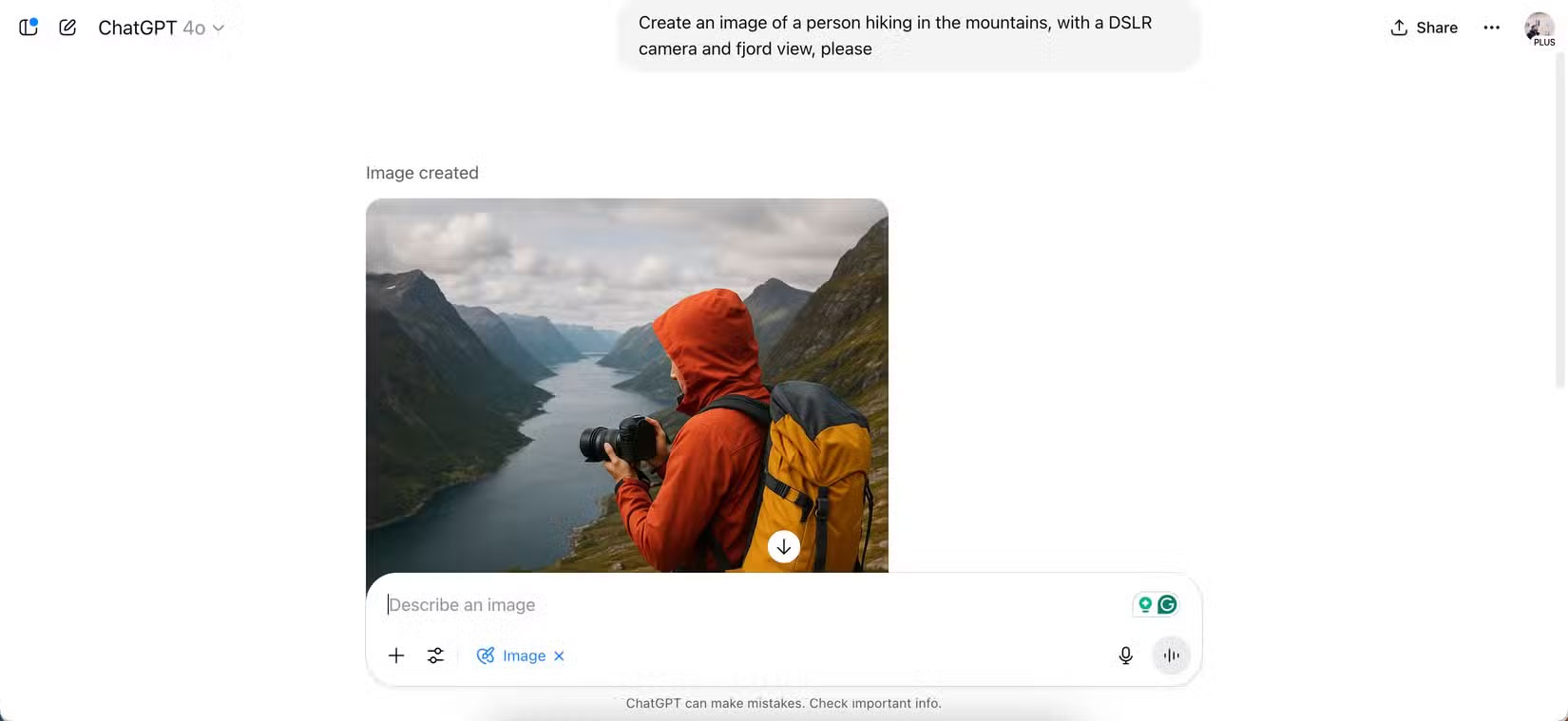Launch voice mode with the waveform button
Viewport: 1568px width, 721px height.
click(1171, 655)
